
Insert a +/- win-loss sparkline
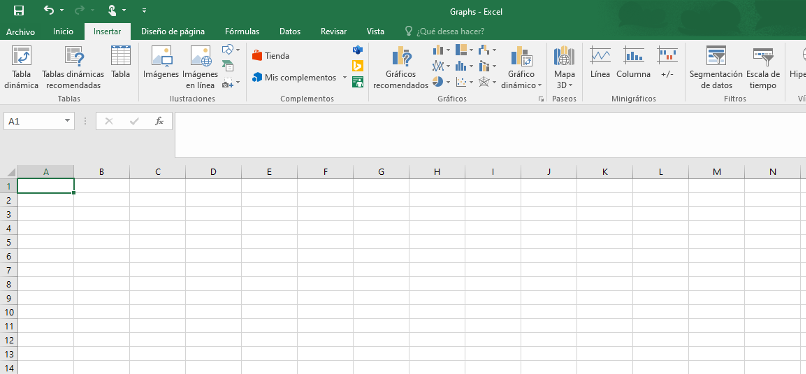tap(667, 62)
